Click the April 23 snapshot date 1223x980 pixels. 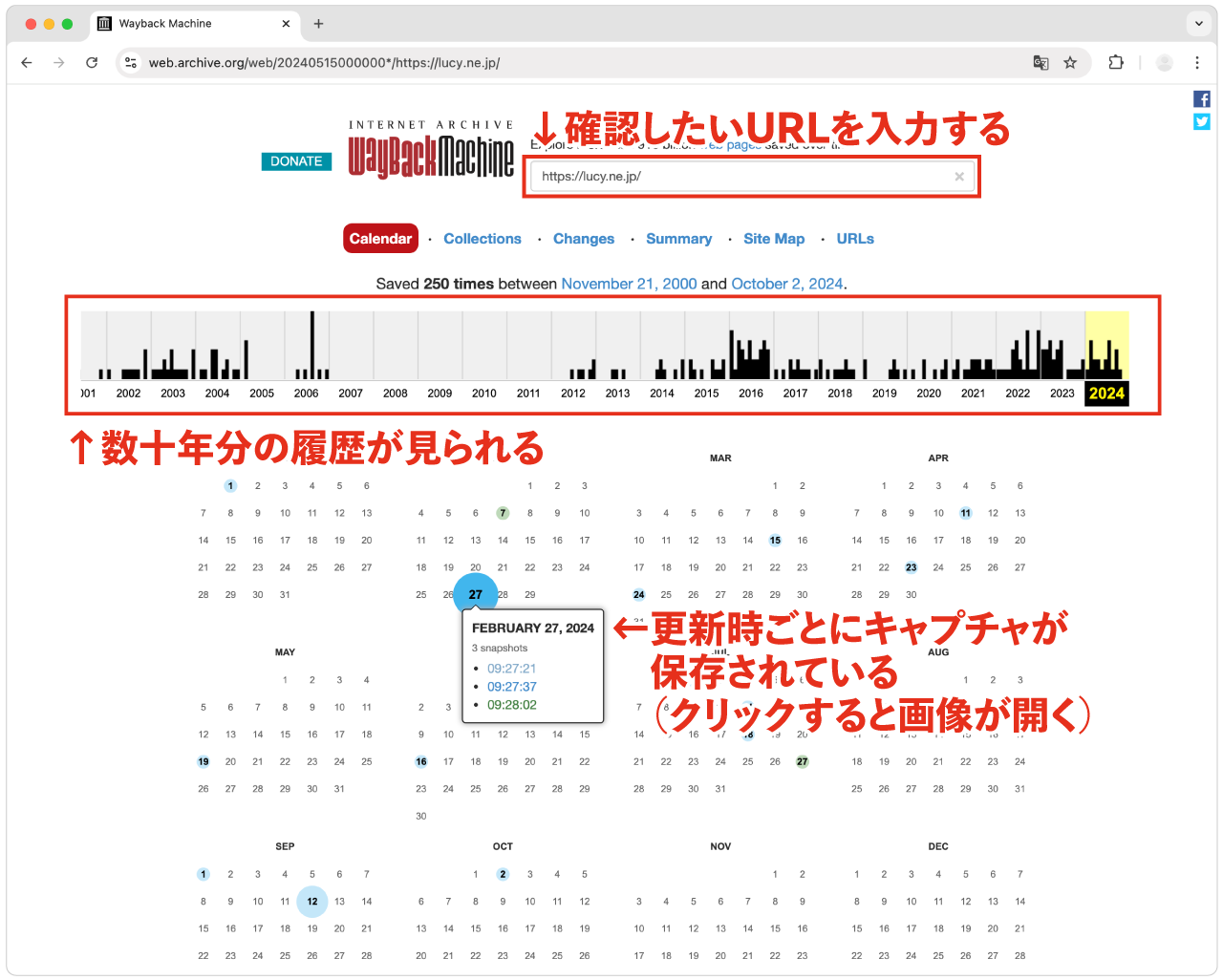[912, 567]
